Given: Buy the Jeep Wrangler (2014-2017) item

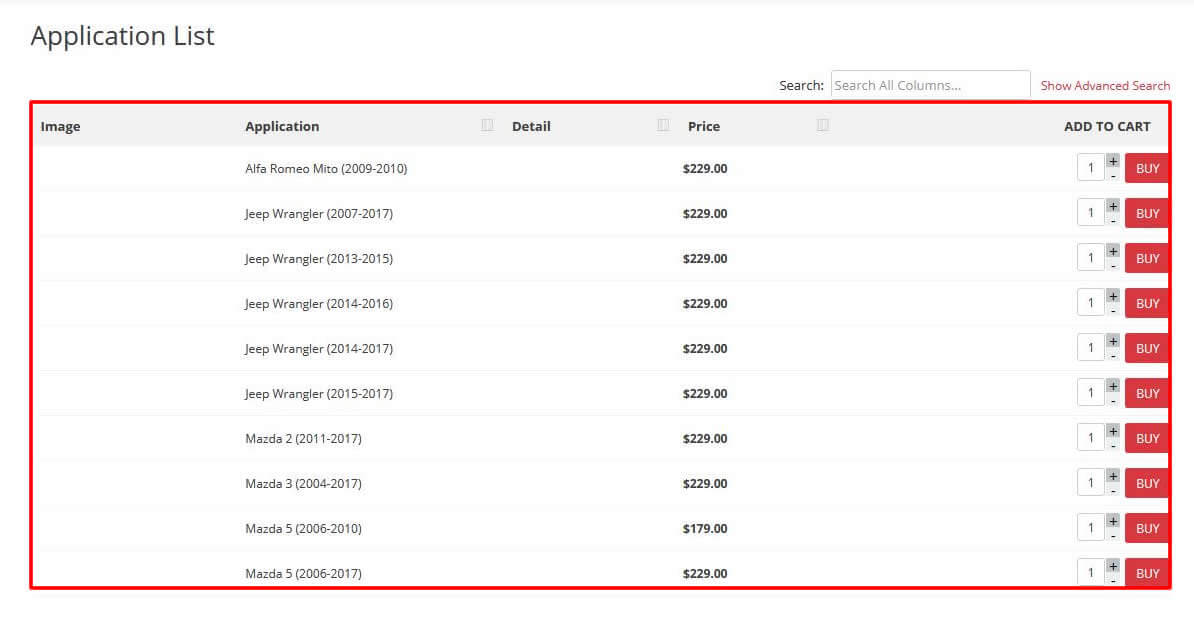Looking at the screenshot, I should click(1147, 348).
